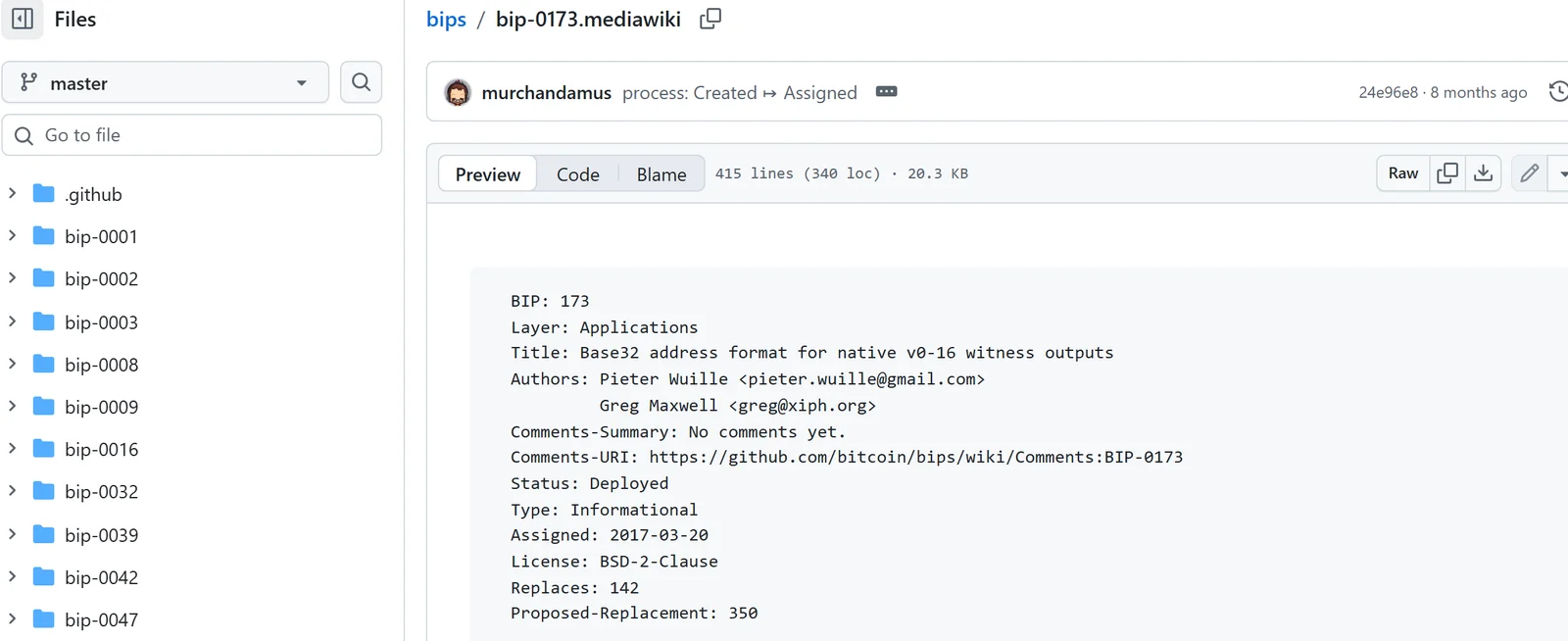Go to bips repository breadcrumb link
The image size is (1568, 641).
tap(446, 20)
